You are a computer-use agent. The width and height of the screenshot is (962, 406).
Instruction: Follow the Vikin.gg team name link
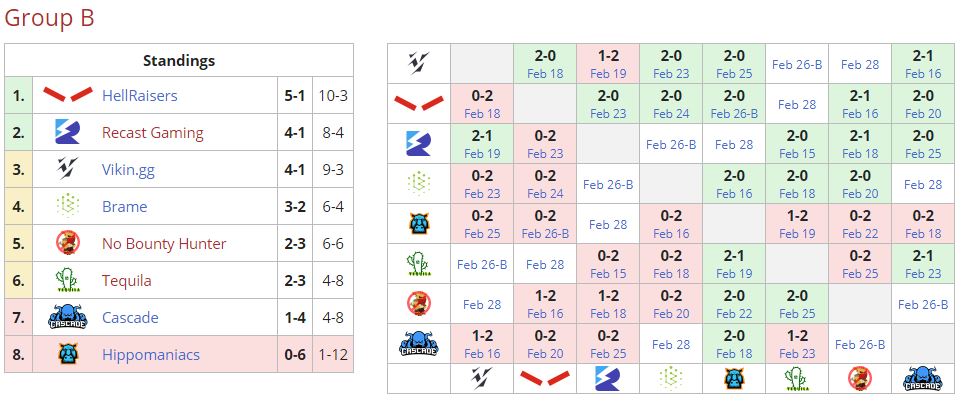[x=128, y=170]
